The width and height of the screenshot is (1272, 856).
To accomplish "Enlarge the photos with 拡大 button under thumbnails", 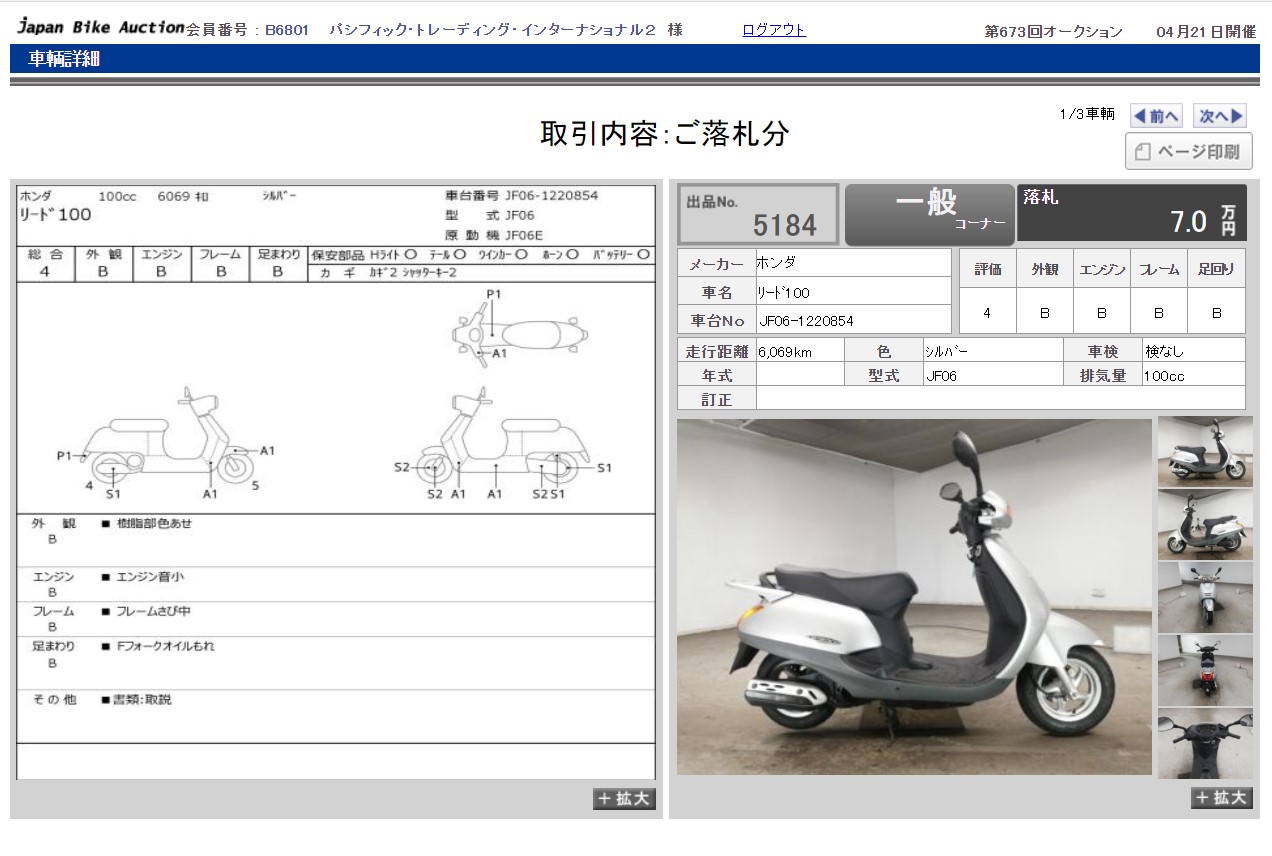I will point(1221,798).
